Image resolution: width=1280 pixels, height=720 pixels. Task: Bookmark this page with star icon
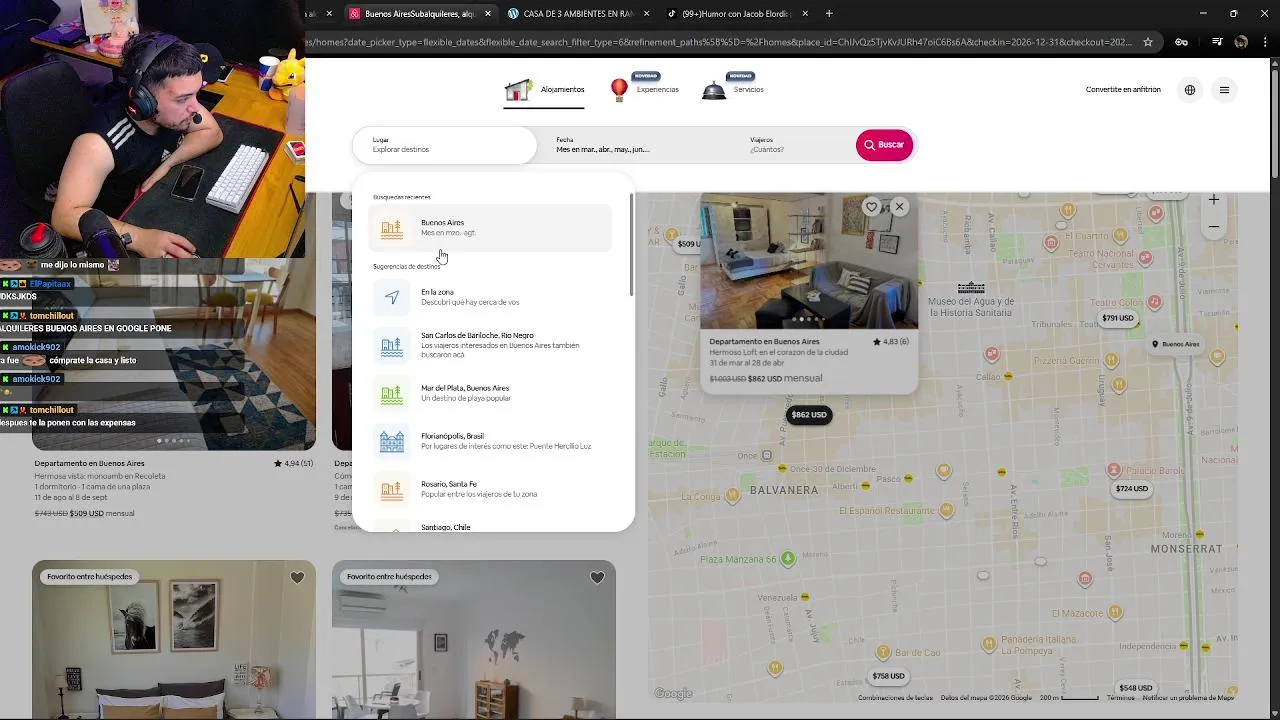(1148, 42)
